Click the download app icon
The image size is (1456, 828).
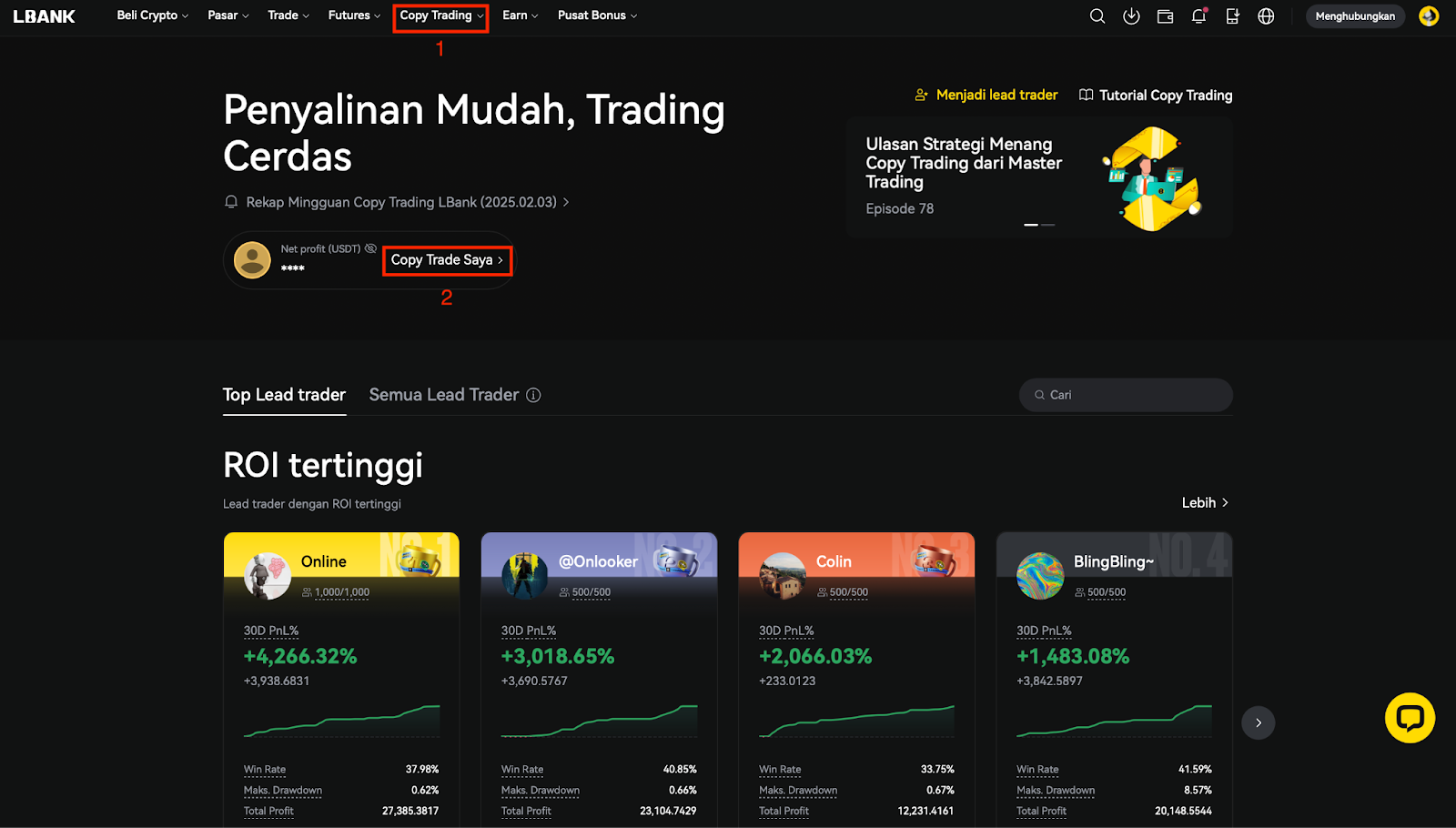click(1131, 16)
